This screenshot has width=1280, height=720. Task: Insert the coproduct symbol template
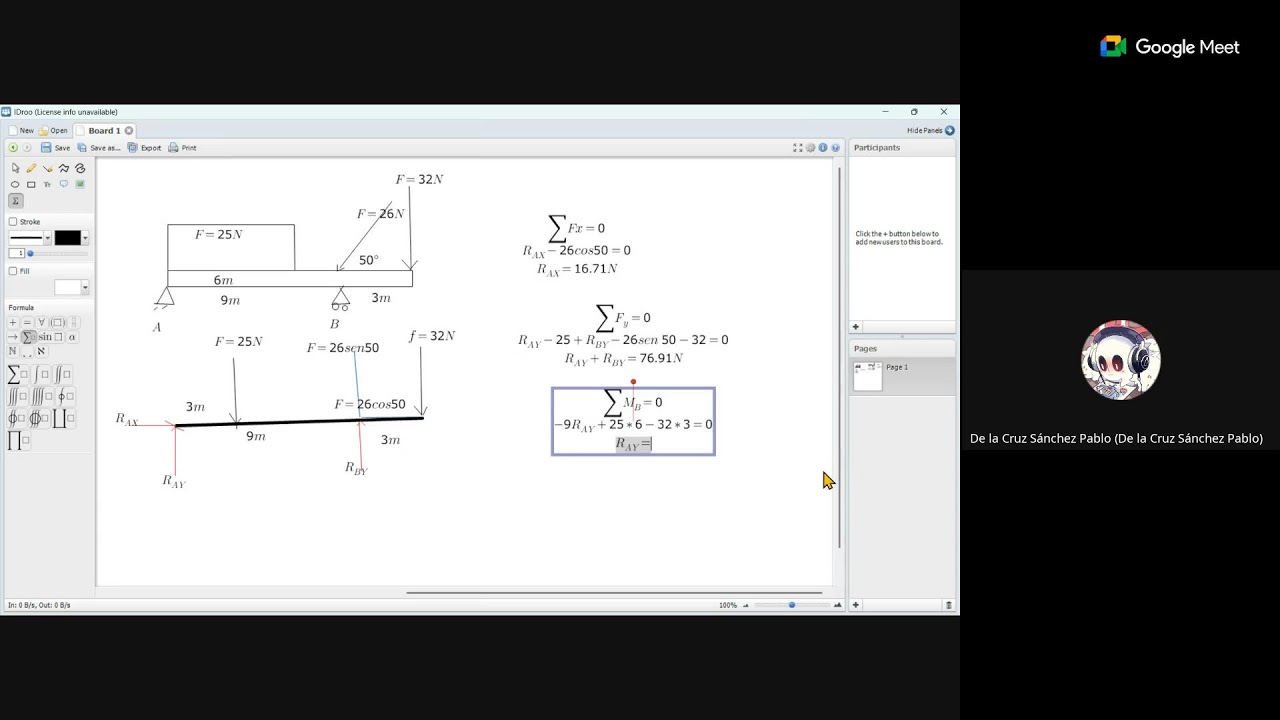pyautogui.click(x=63, y=418)
